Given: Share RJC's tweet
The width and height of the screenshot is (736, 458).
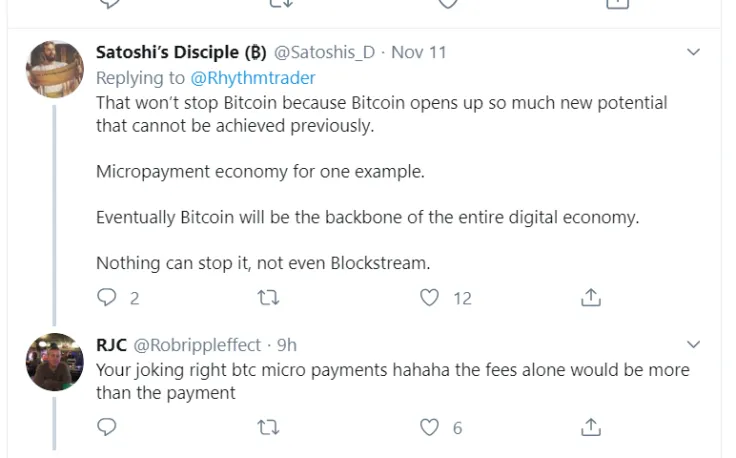Looking at the screenshot, I should pos(591,427).
